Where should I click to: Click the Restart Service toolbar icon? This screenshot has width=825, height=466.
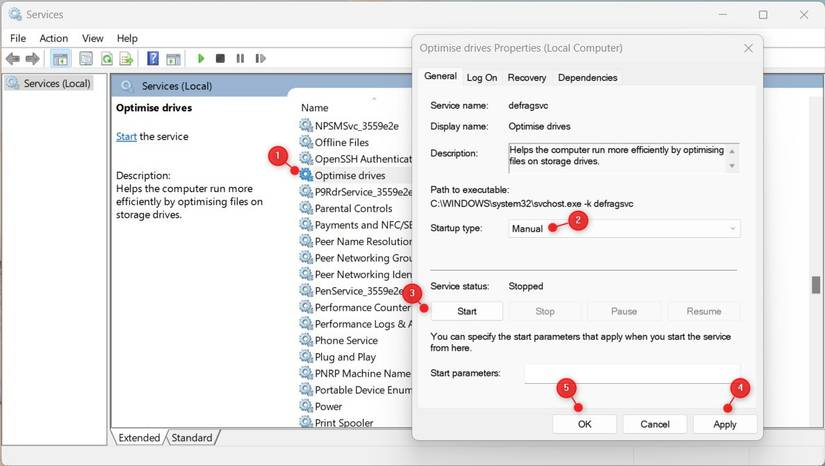pyautogui.click(x=260, y=58)
